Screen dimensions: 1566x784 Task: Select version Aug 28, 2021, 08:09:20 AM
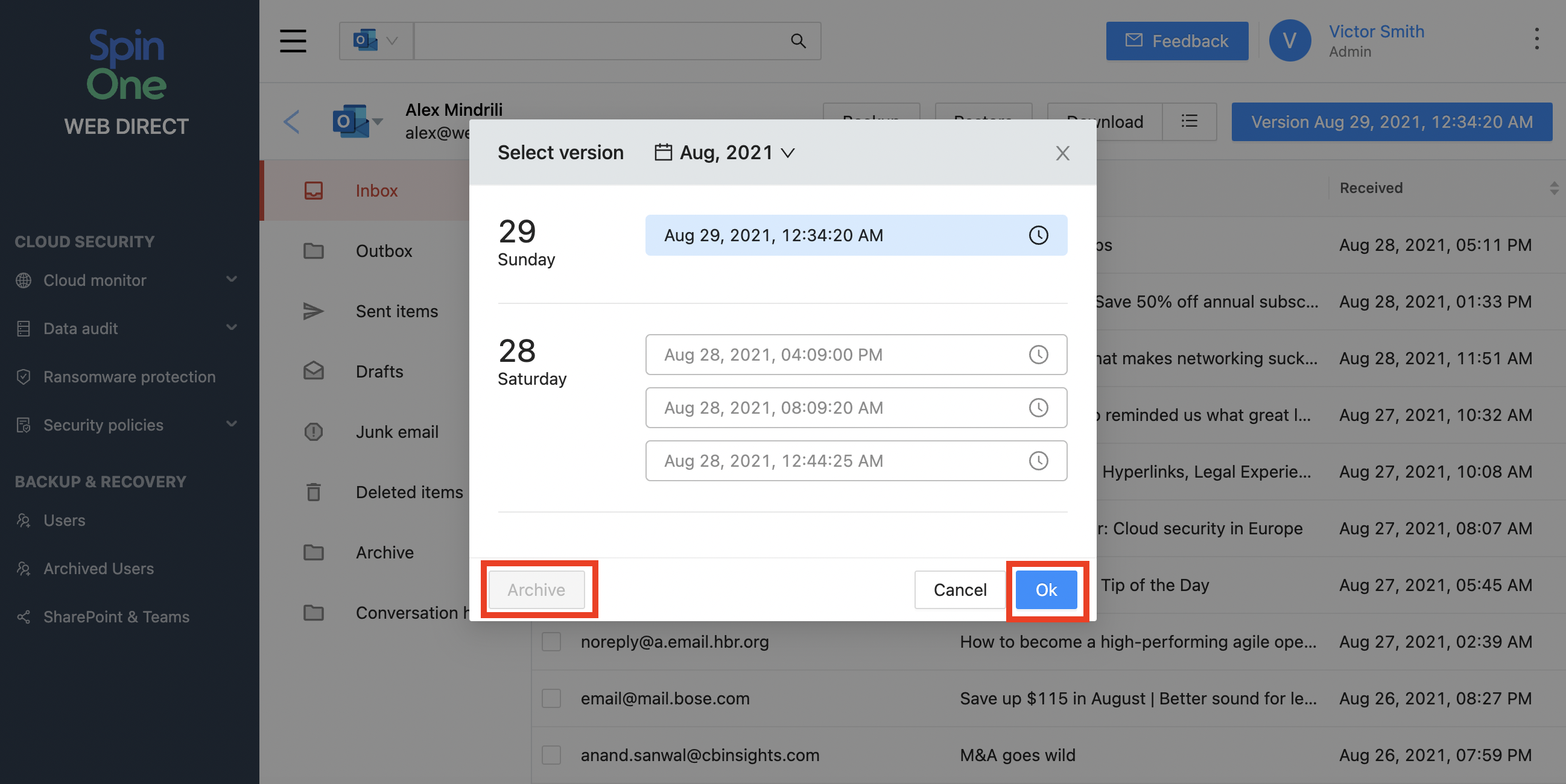pyautogui.click(x=855, y=408)
